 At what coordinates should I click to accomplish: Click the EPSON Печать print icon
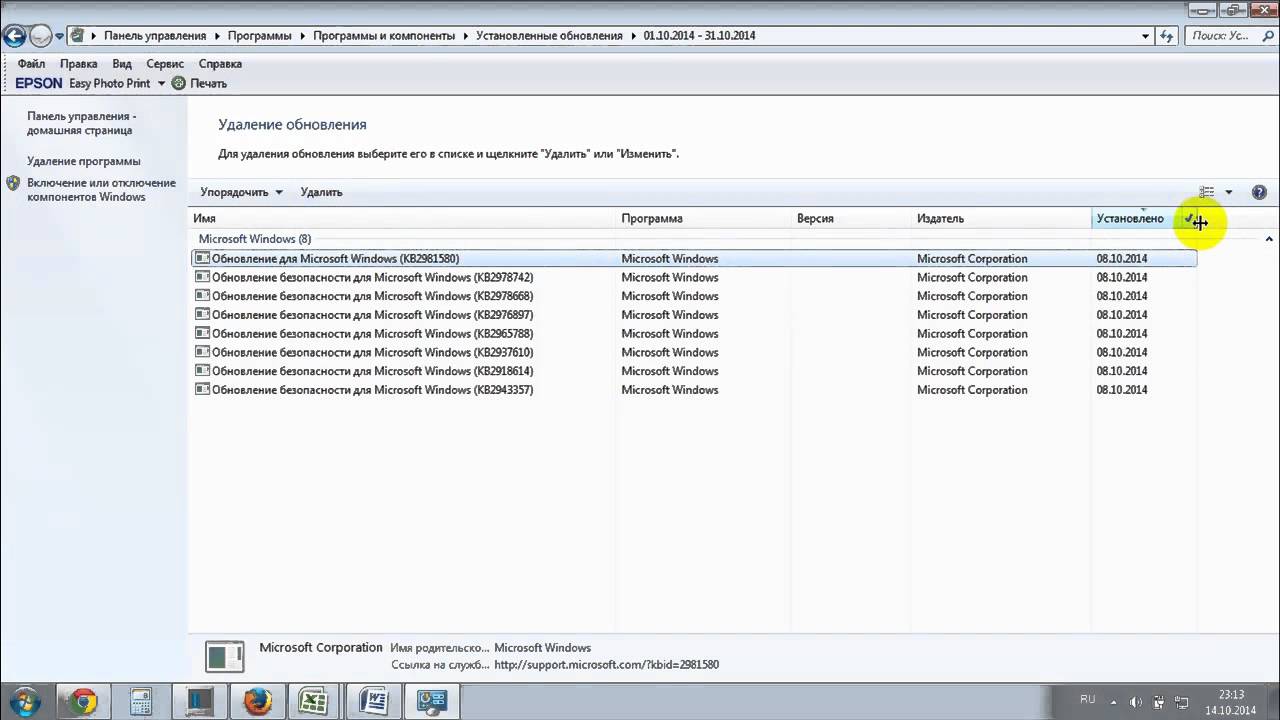(x=179, y=84)
